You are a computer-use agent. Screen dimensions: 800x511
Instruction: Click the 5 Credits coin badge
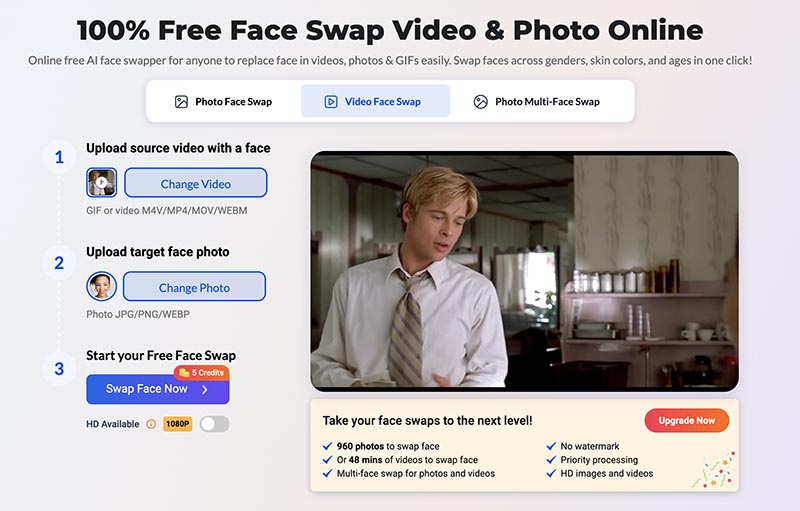point(202,373)
